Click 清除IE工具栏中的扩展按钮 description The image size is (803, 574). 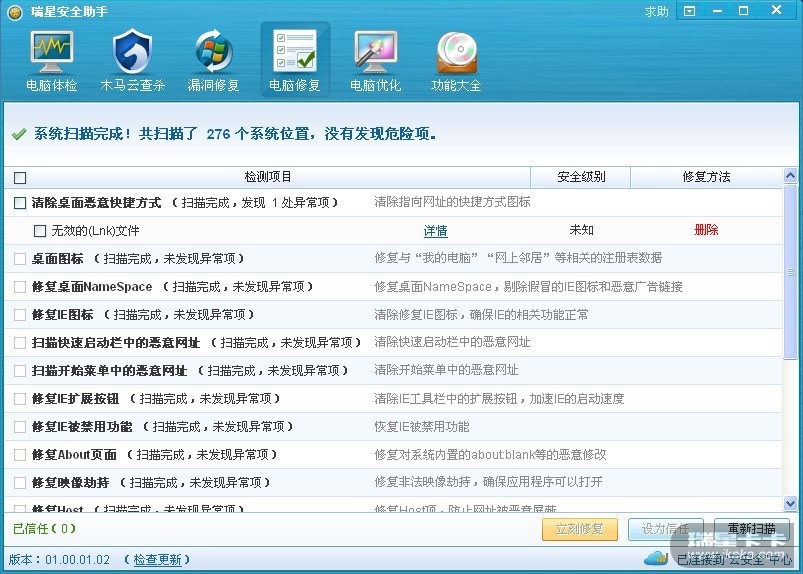point(499,398)
